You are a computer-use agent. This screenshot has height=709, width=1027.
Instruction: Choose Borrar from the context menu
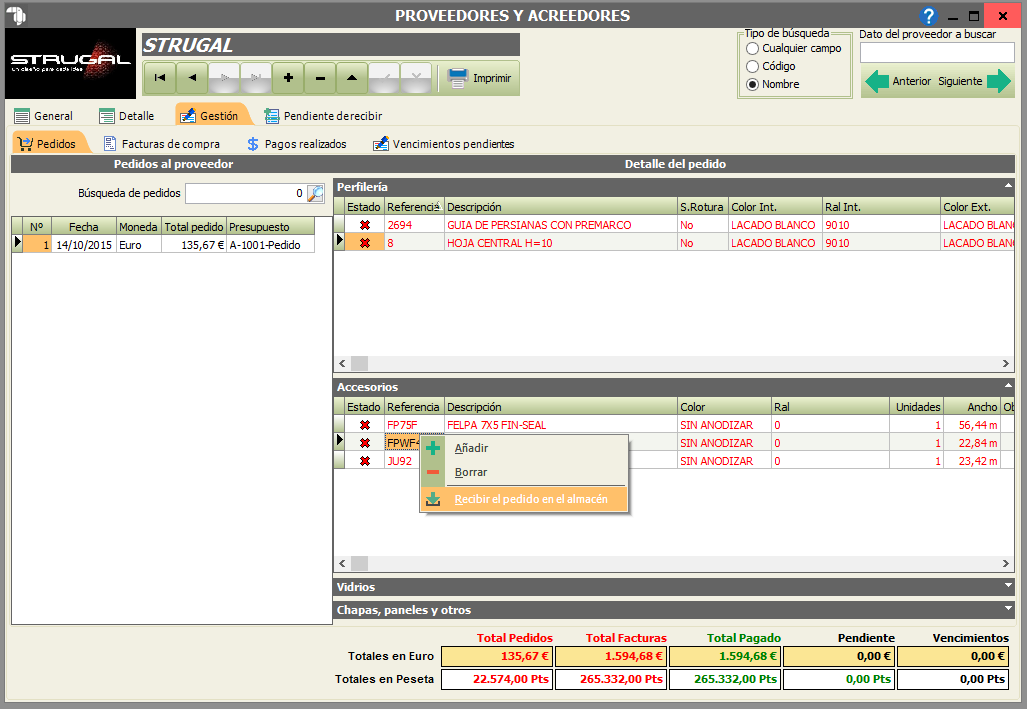(524, 472)
